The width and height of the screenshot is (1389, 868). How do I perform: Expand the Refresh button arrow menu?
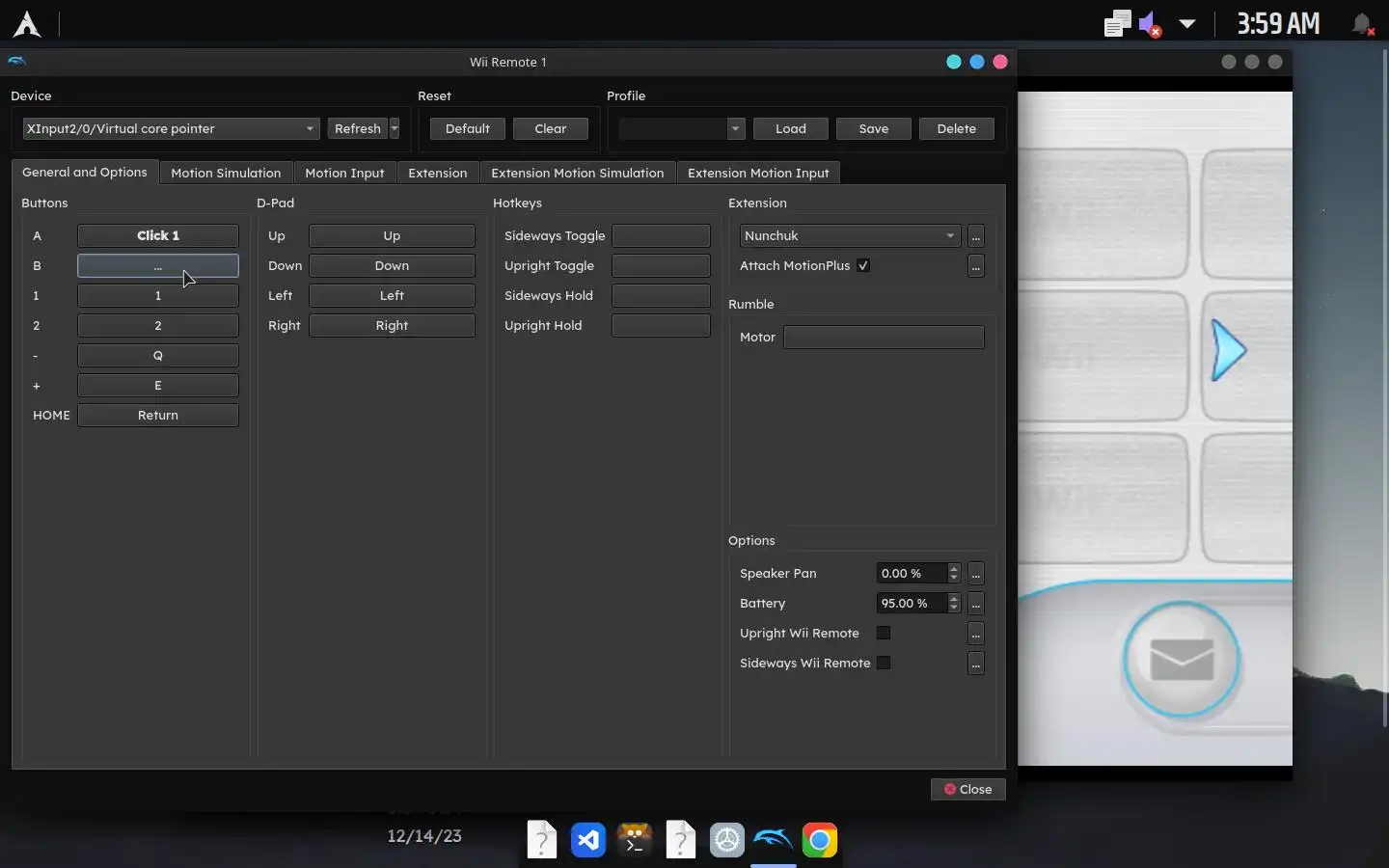click(395, 128)
